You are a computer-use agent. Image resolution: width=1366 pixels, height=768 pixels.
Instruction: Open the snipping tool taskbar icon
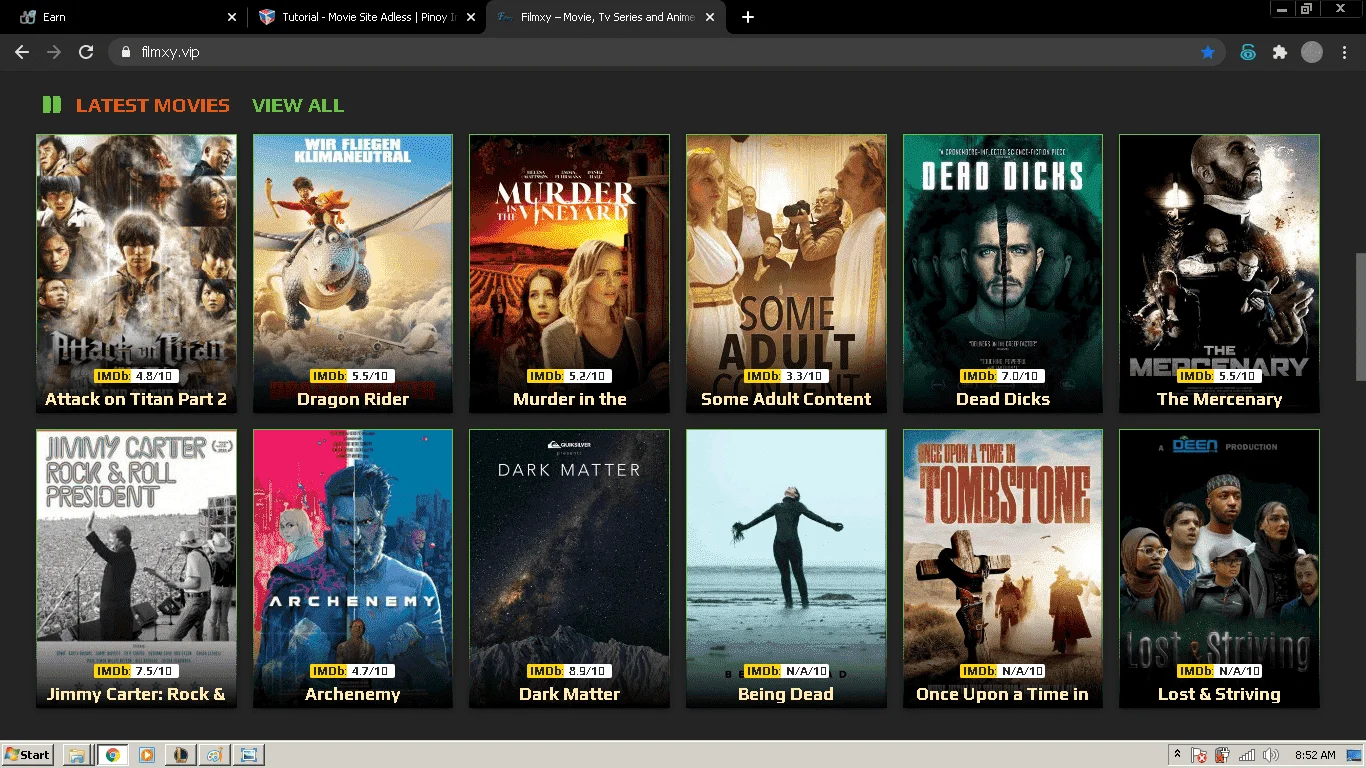249,755
